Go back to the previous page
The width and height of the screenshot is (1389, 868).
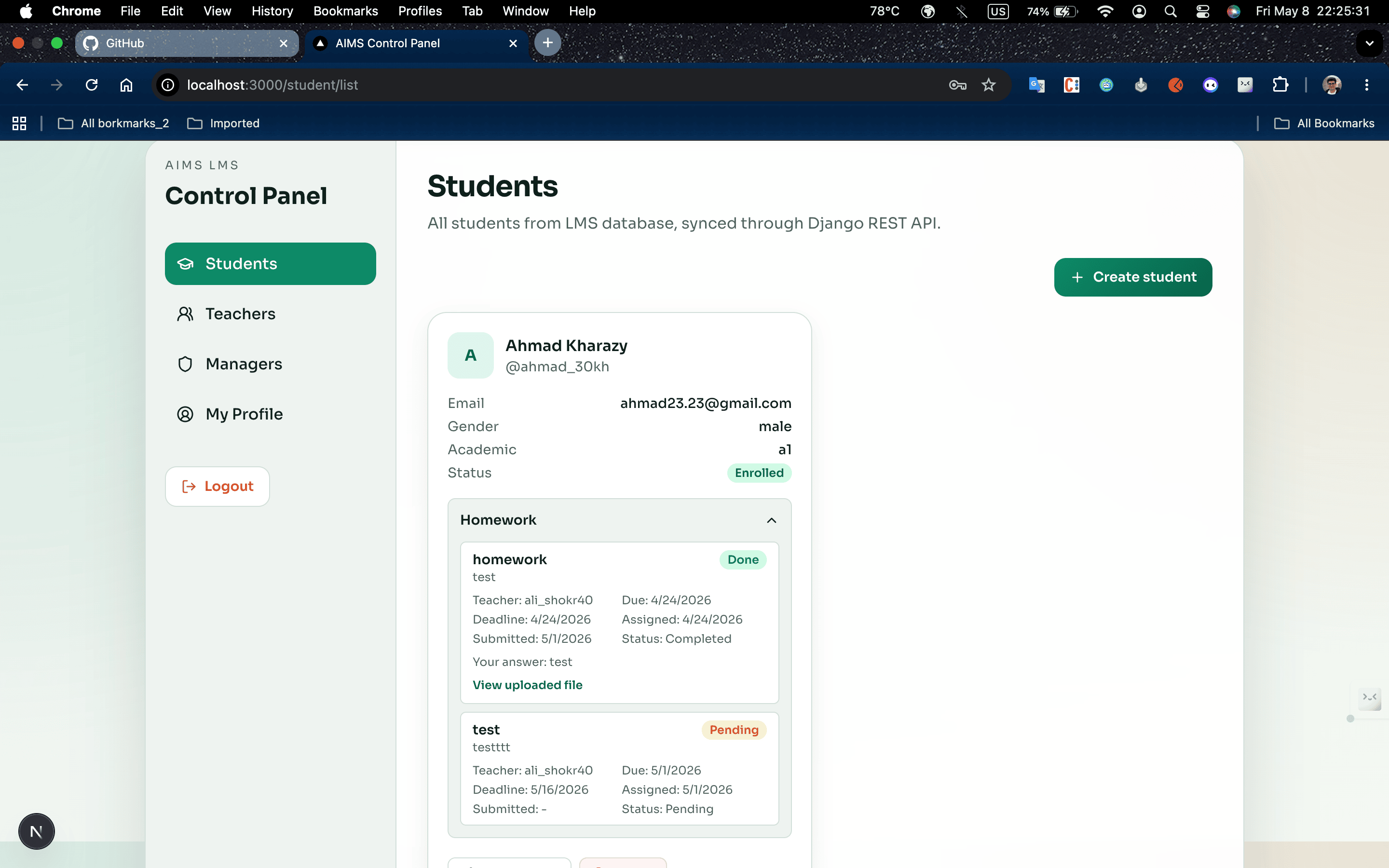click(x=22, y=85)
